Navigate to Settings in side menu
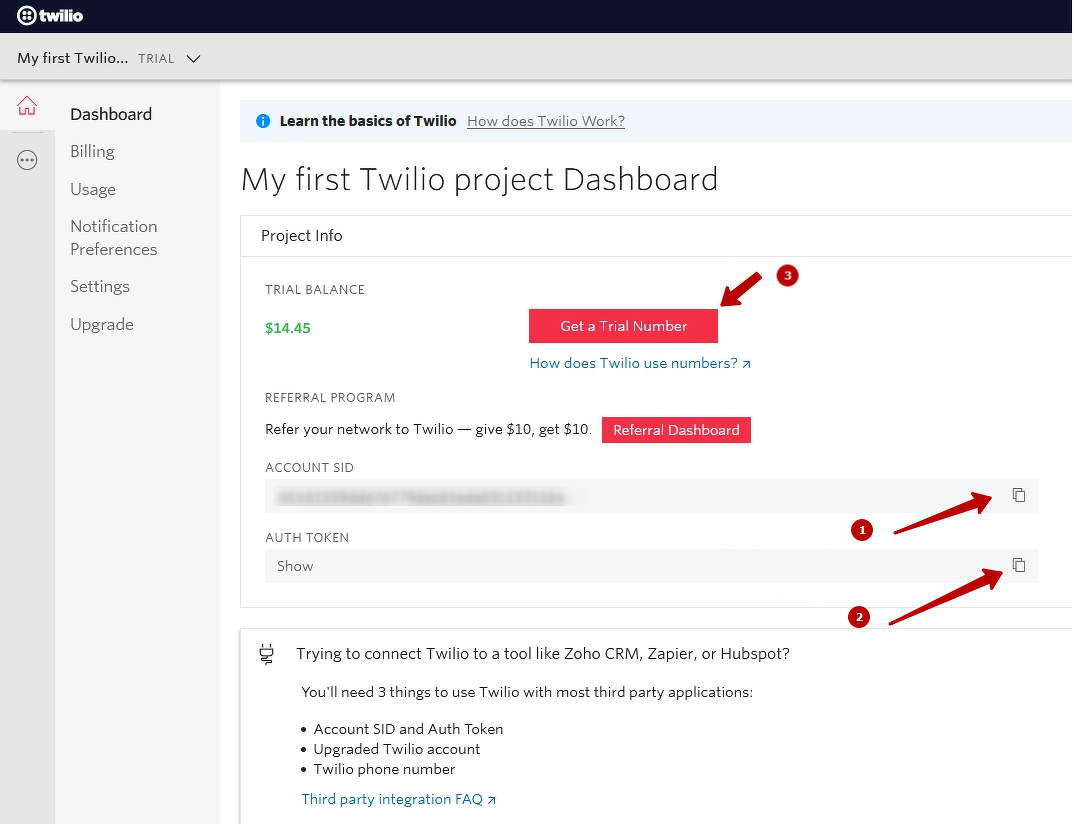This screenshot has width=1074, height=824. [x=100, y=286]
